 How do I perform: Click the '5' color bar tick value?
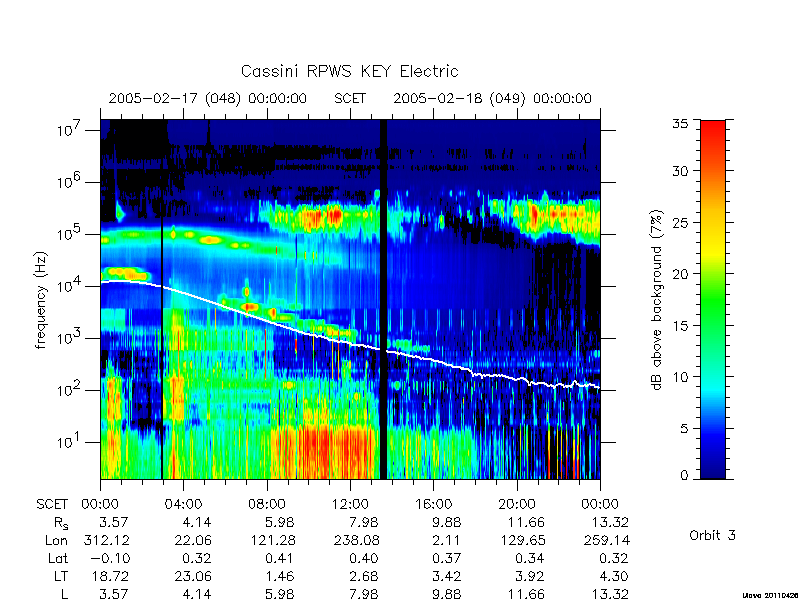click(684, 429)
